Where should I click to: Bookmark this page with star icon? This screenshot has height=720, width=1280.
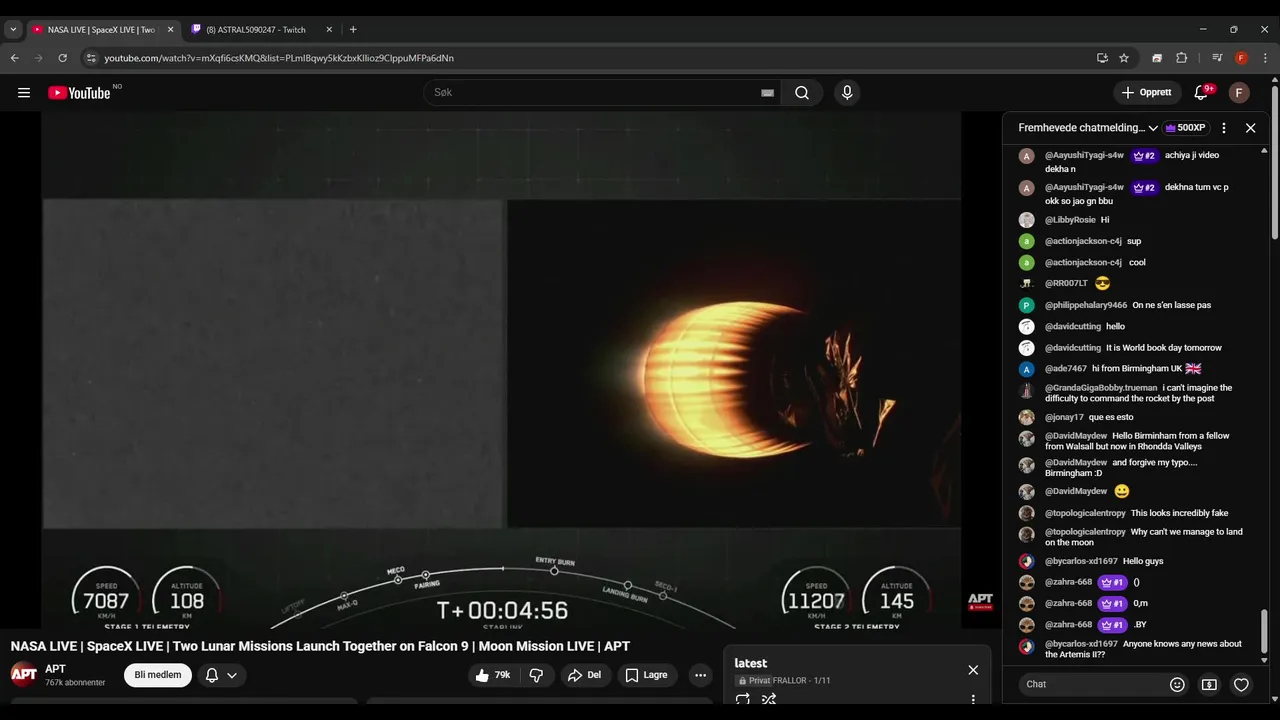[1124, 58]
